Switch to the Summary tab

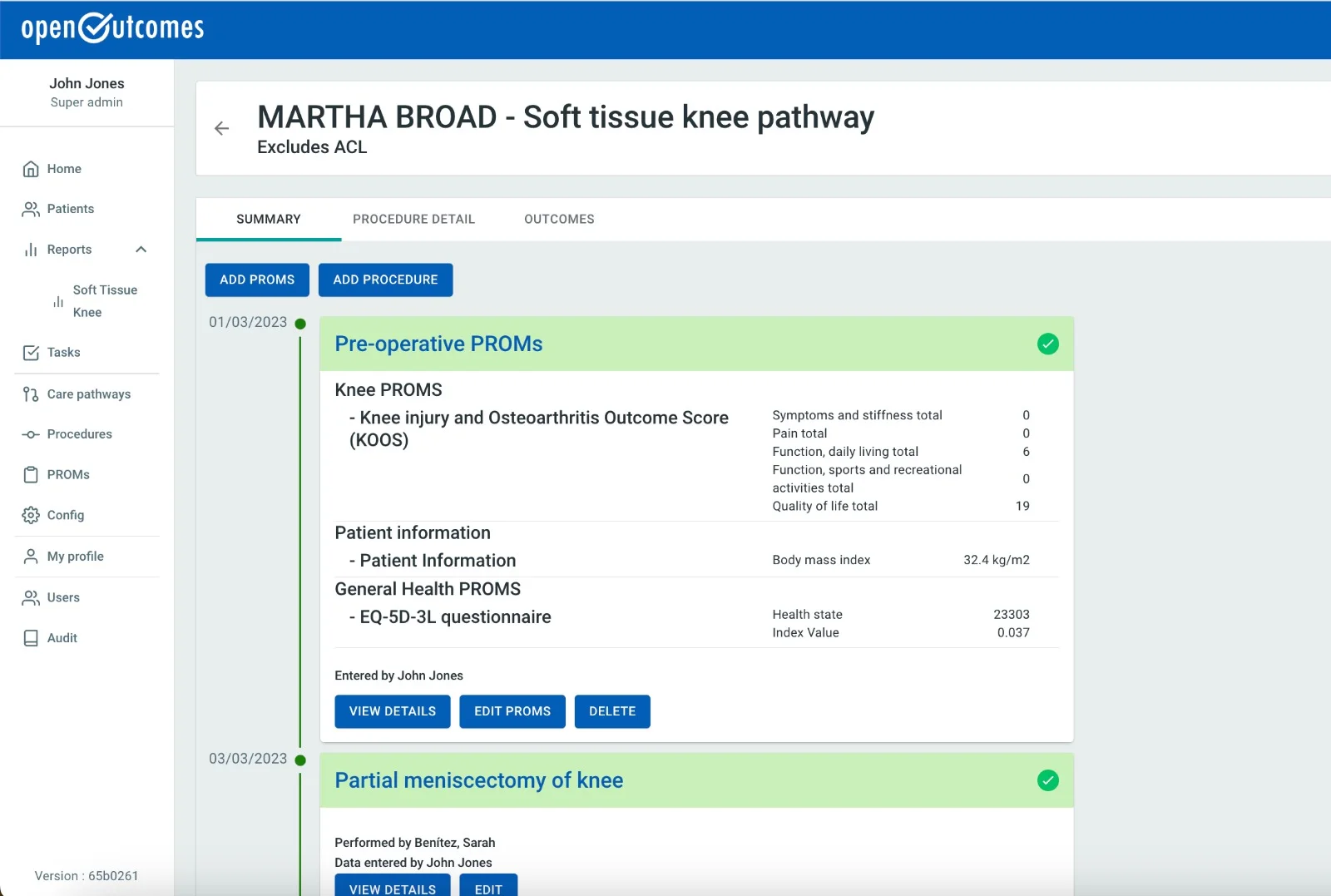pos(269,220)
